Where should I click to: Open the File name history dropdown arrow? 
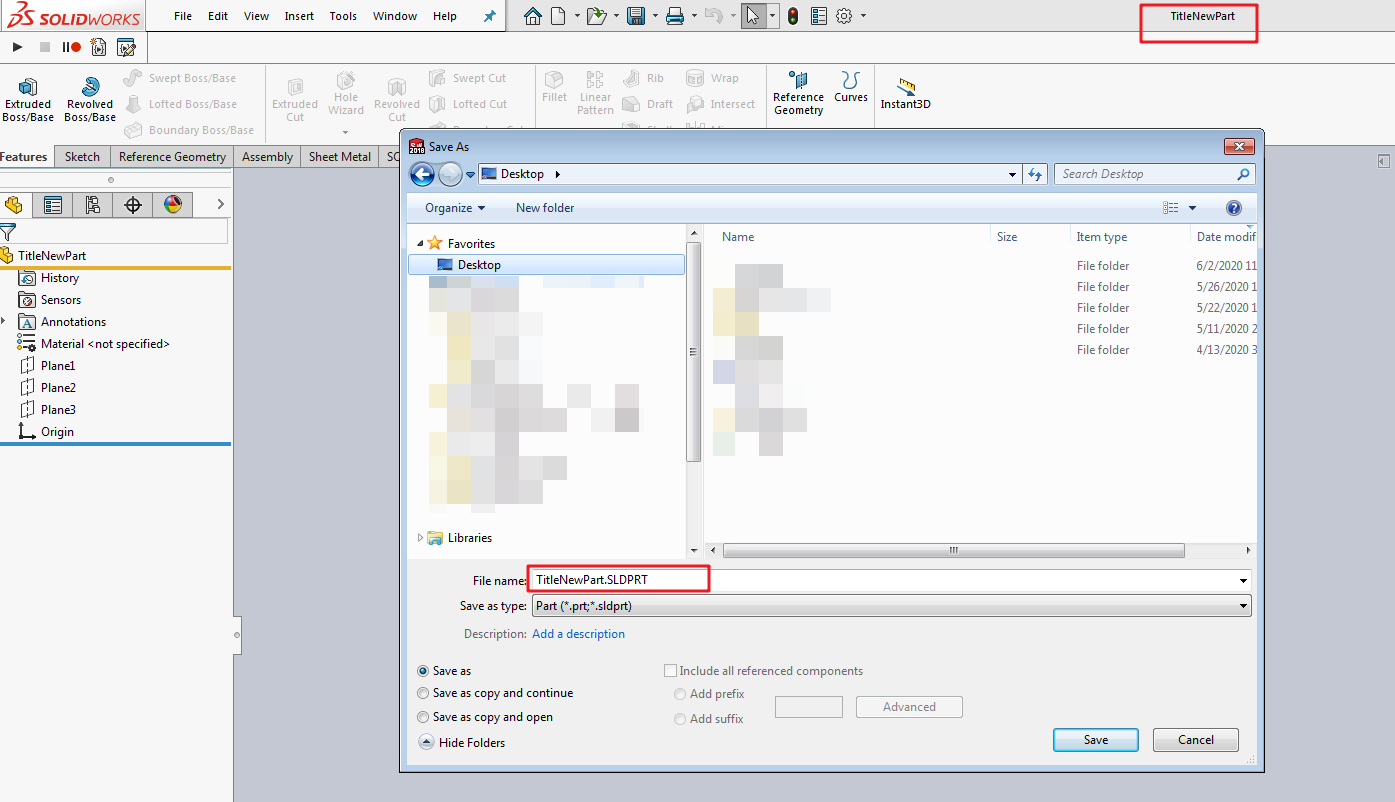[1243, 580]
